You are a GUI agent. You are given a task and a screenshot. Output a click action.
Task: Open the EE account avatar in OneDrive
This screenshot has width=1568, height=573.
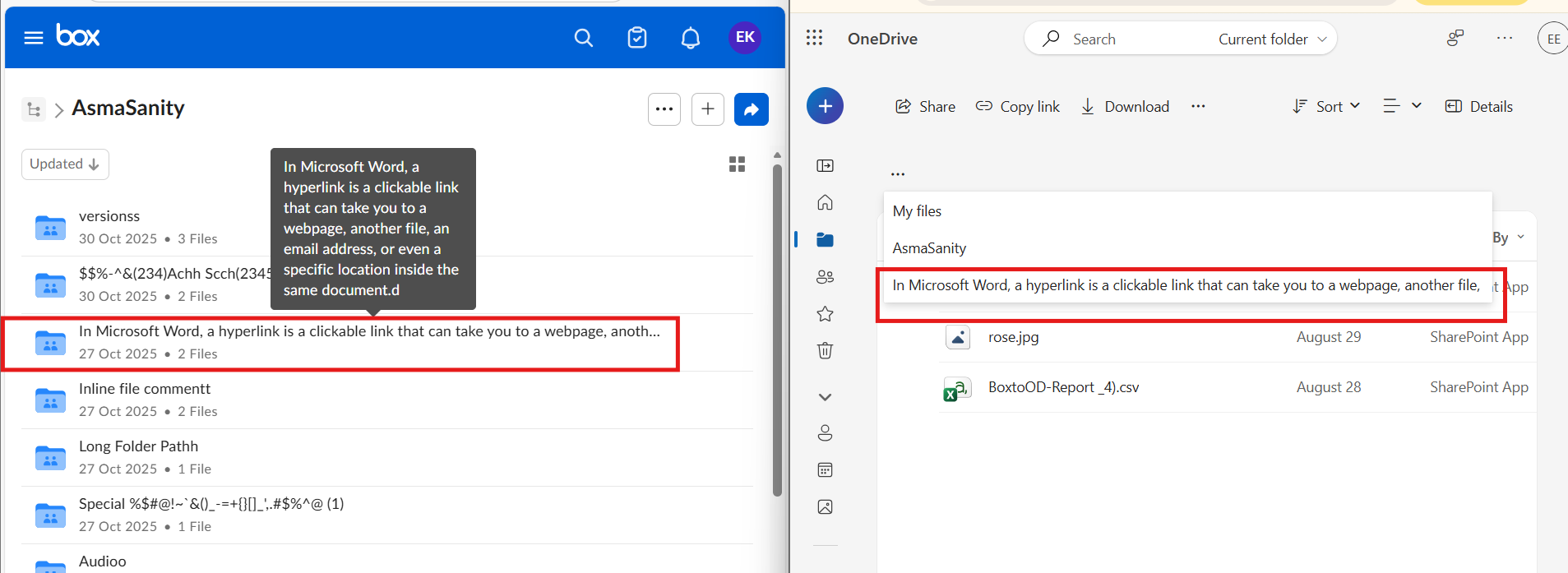point(1552,39)
